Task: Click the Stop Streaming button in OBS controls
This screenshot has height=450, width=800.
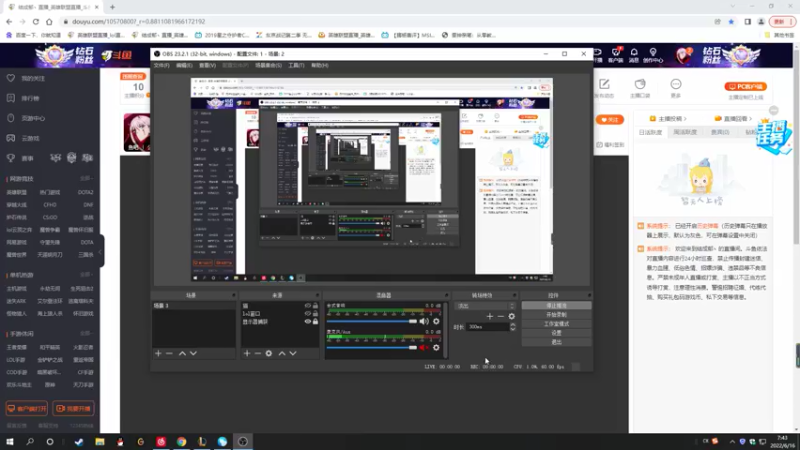Action: (x=556, y=306)
